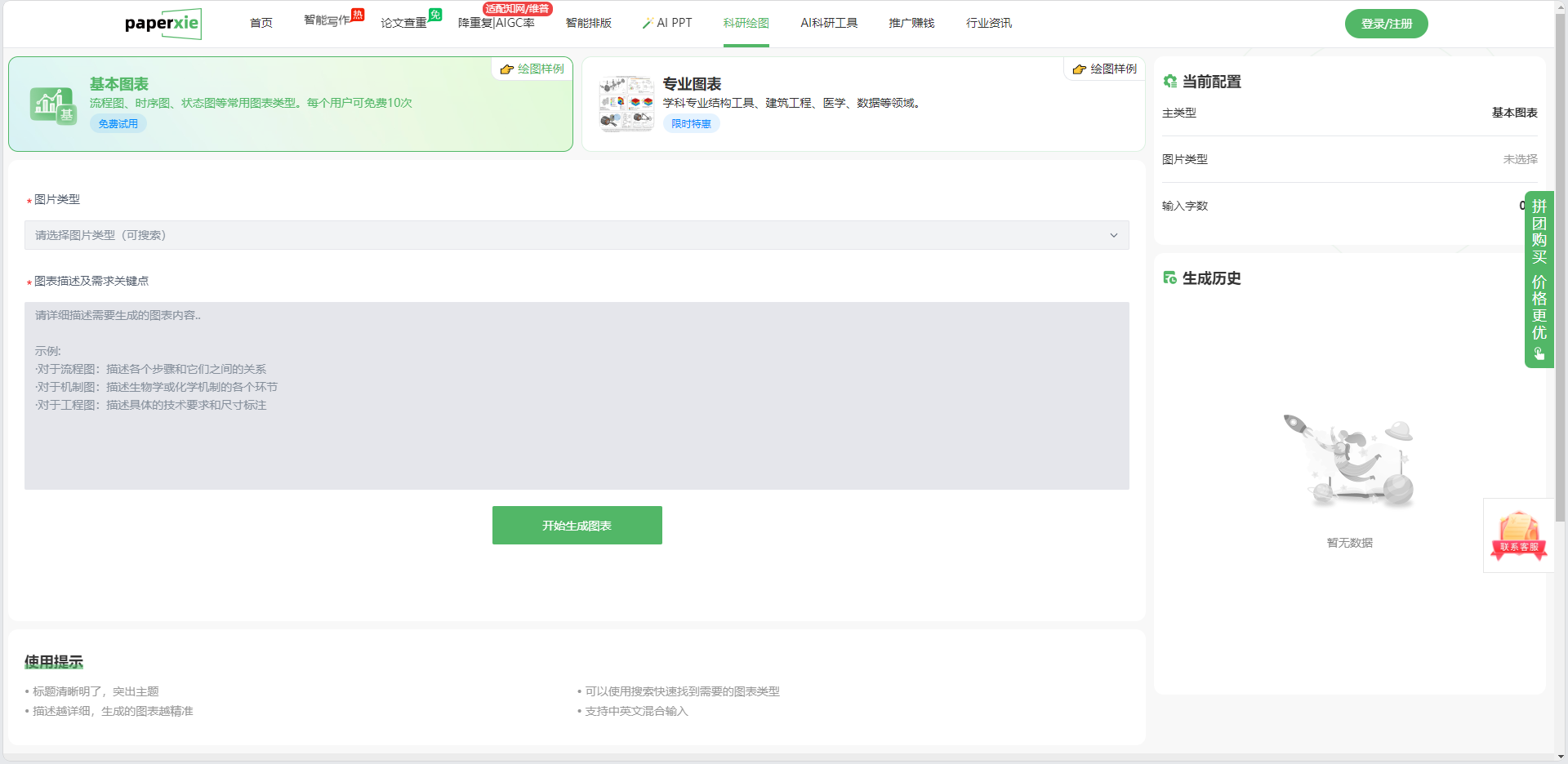Select the 科研绘图 tab
This screenshot has width=1568, height=764.
(x=746, y=23)
